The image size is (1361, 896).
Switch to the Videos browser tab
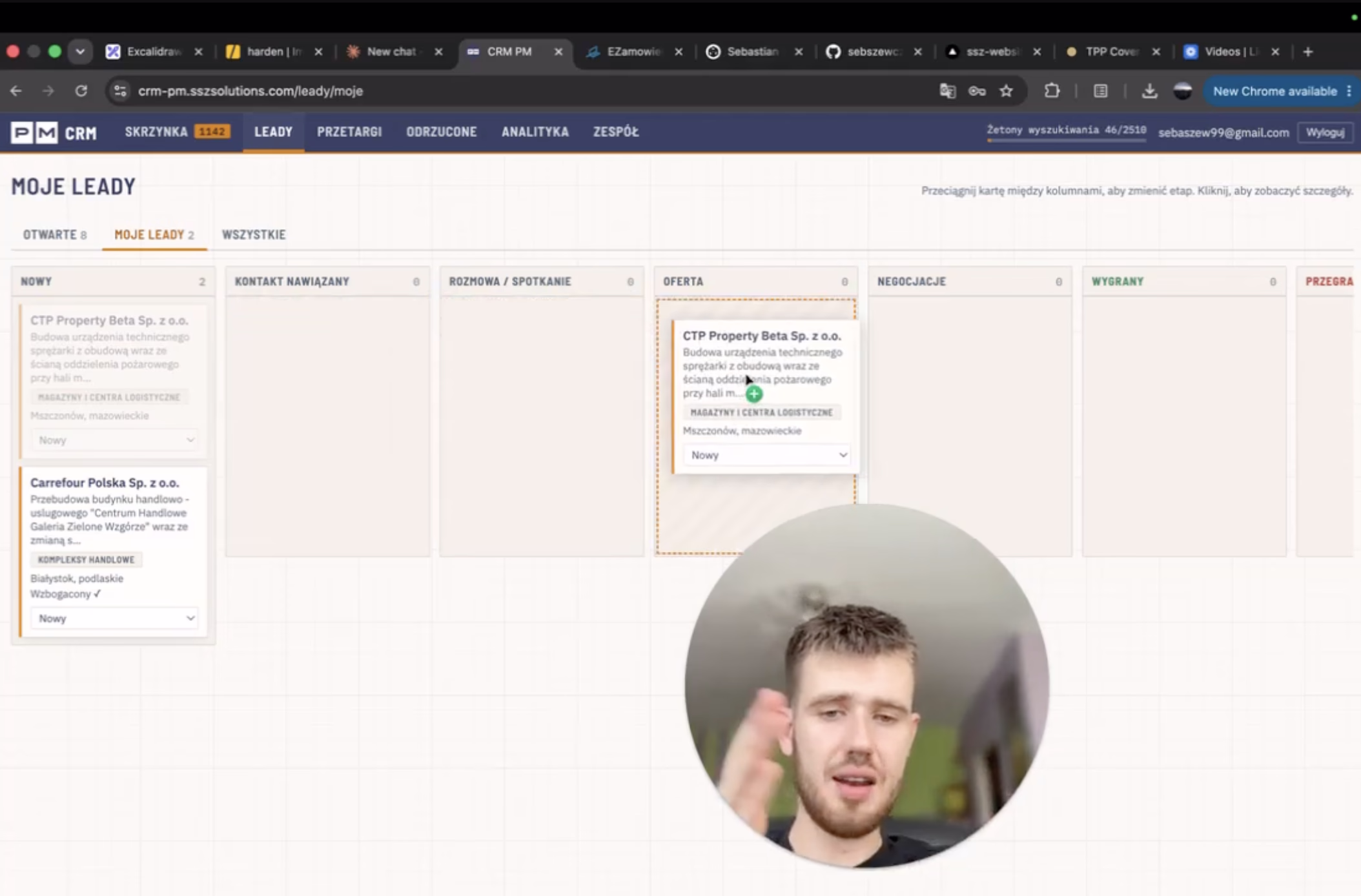1230,52
